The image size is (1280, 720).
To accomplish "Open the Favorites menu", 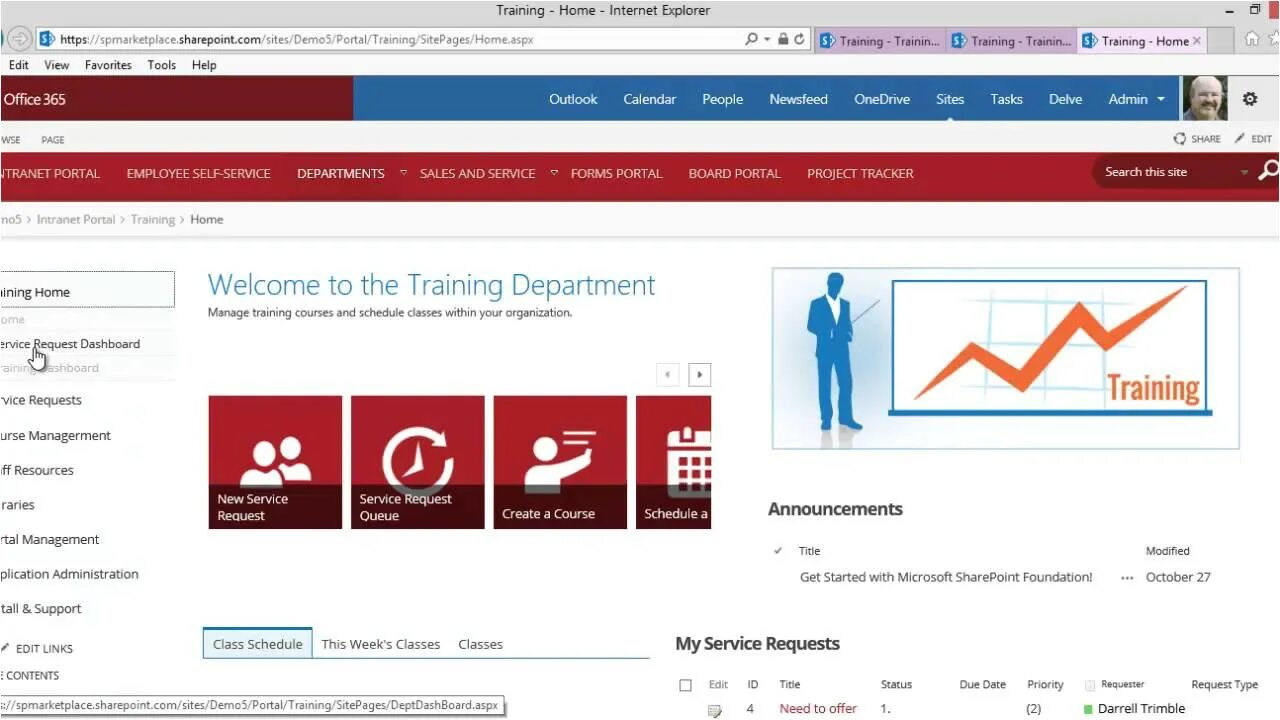I will [x=107, y=65].
